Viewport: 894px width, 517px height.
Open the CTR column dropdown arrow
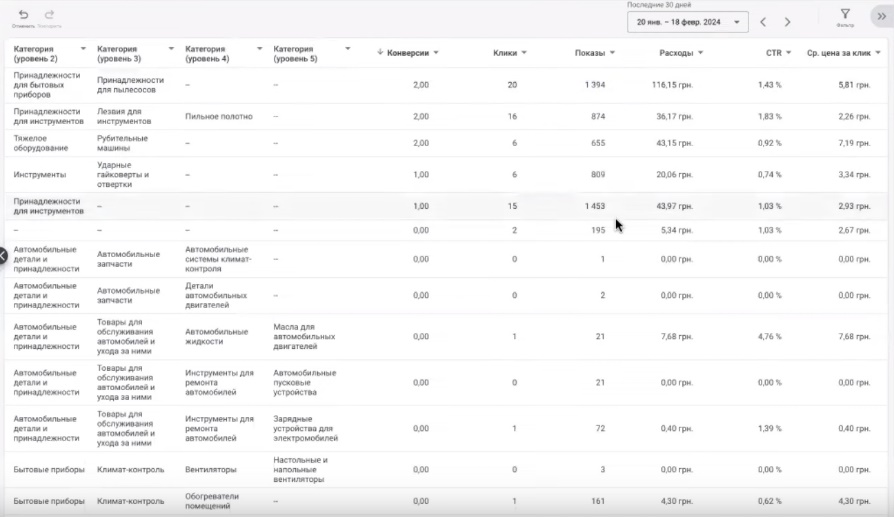point(788,52)
